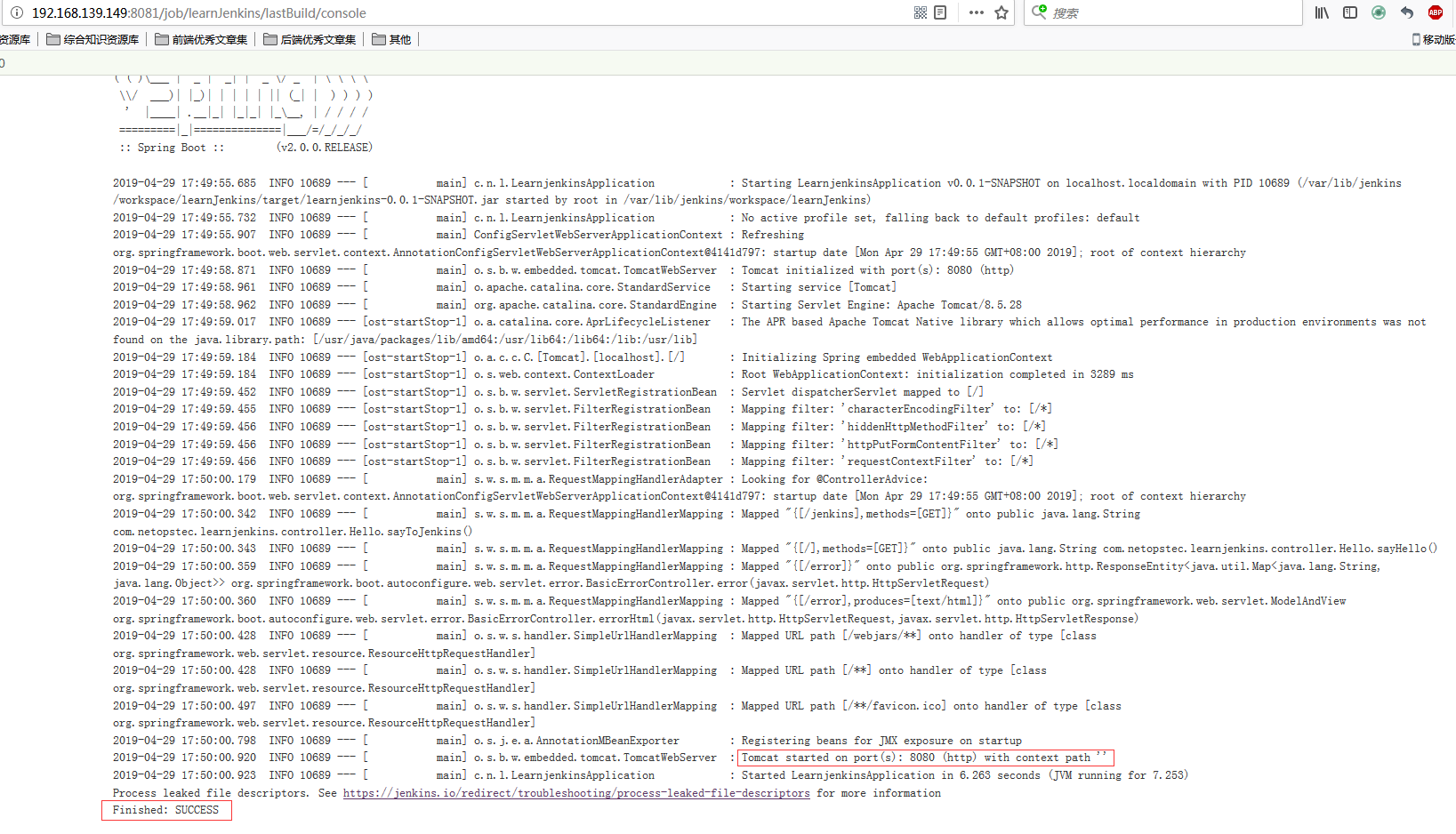Image resolution: width=1456 pixels, height=834 pixels.
Task: Open the 综合知识资源库 bookmark folder
Action: tap(93, 39)
